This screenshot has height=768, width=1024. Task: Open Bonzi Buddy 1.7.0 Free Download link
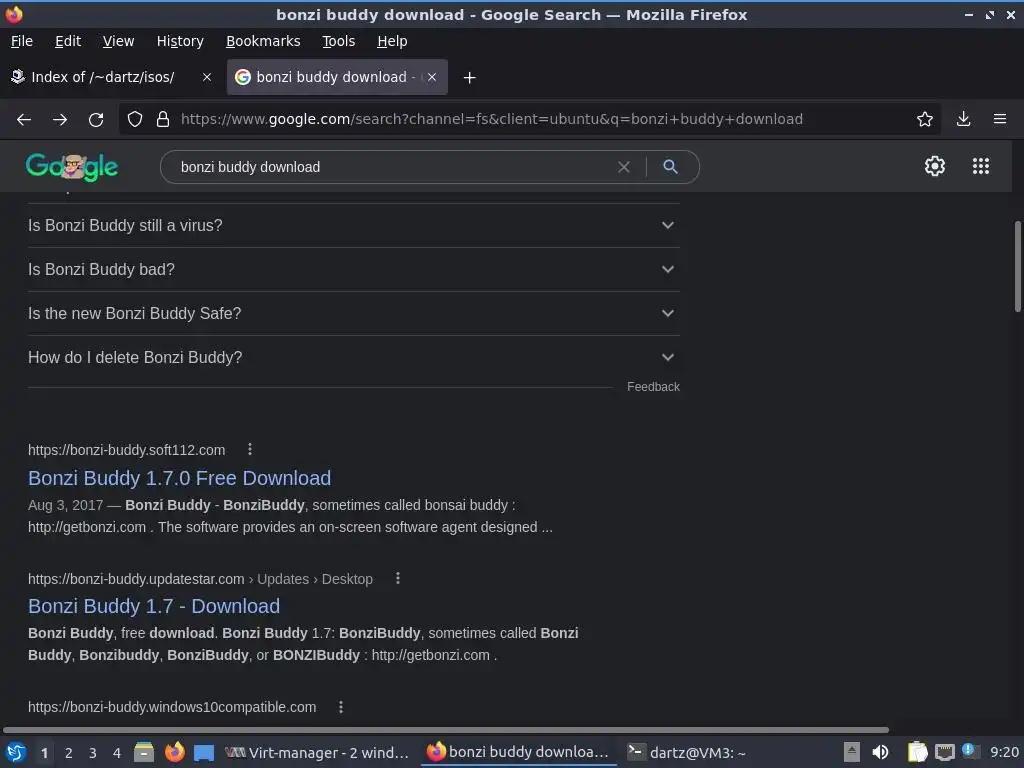(180, 478)
